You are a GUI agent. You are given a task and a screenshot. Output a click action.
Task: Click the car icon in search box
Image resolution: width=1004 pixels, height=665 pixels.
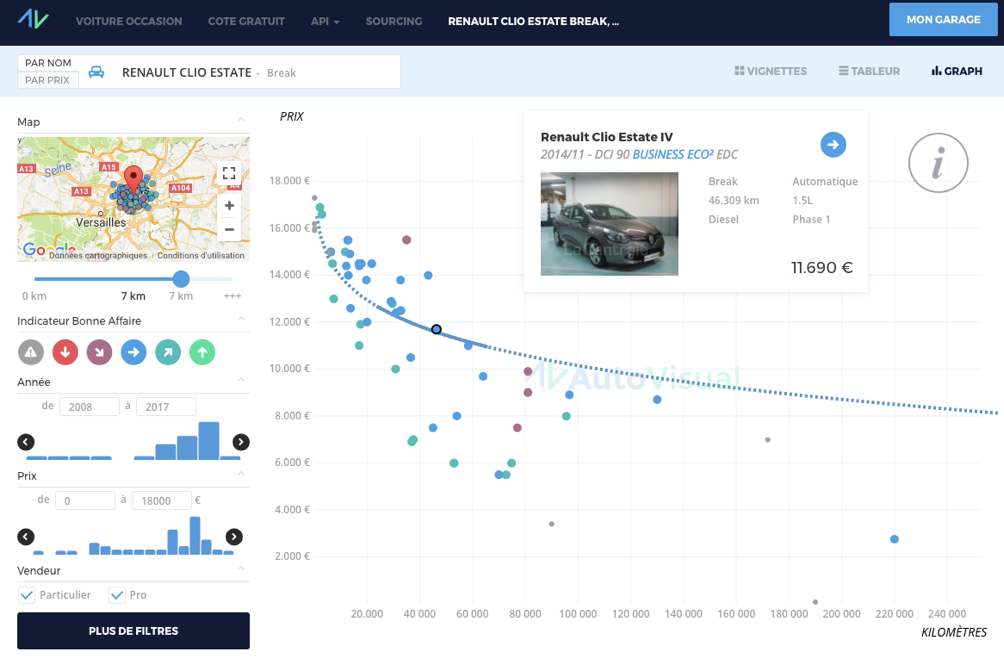point(96,72)
